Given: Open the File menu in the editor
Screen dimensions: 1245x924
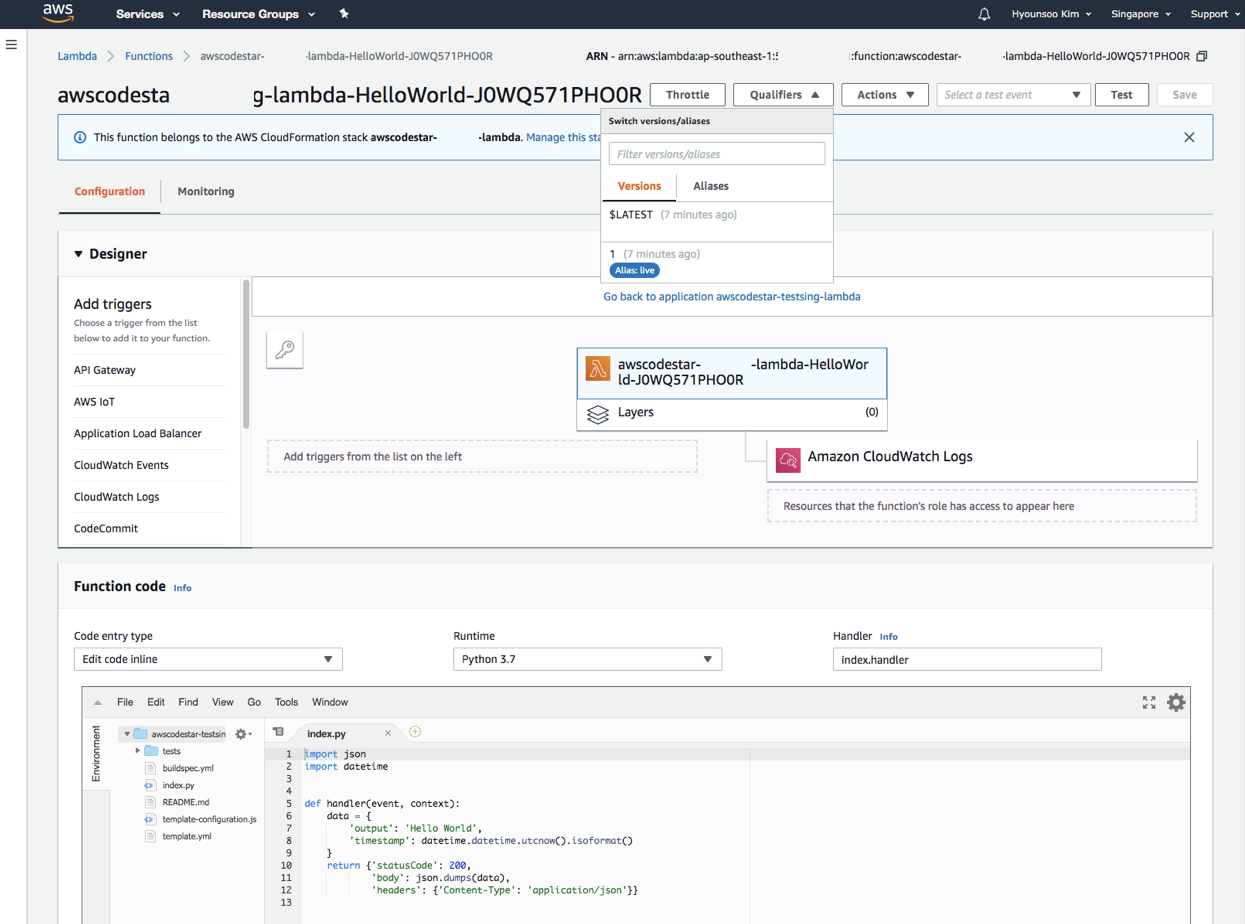Looking at the screenshot, I should point(125,702).
